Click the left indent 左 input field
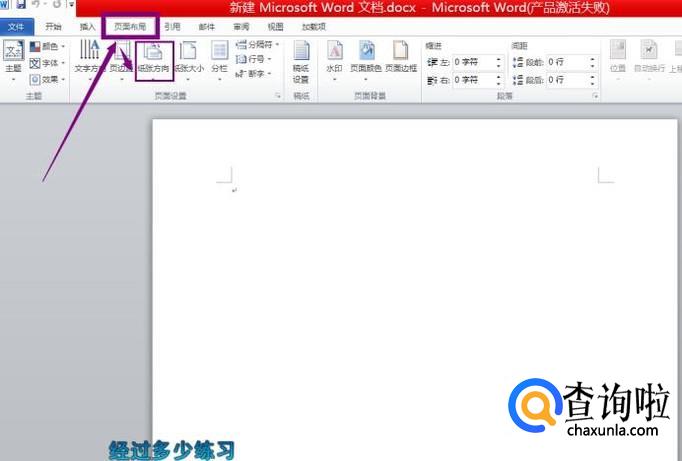Viewport: 682px width, 461px height. [x=472, y=62]
